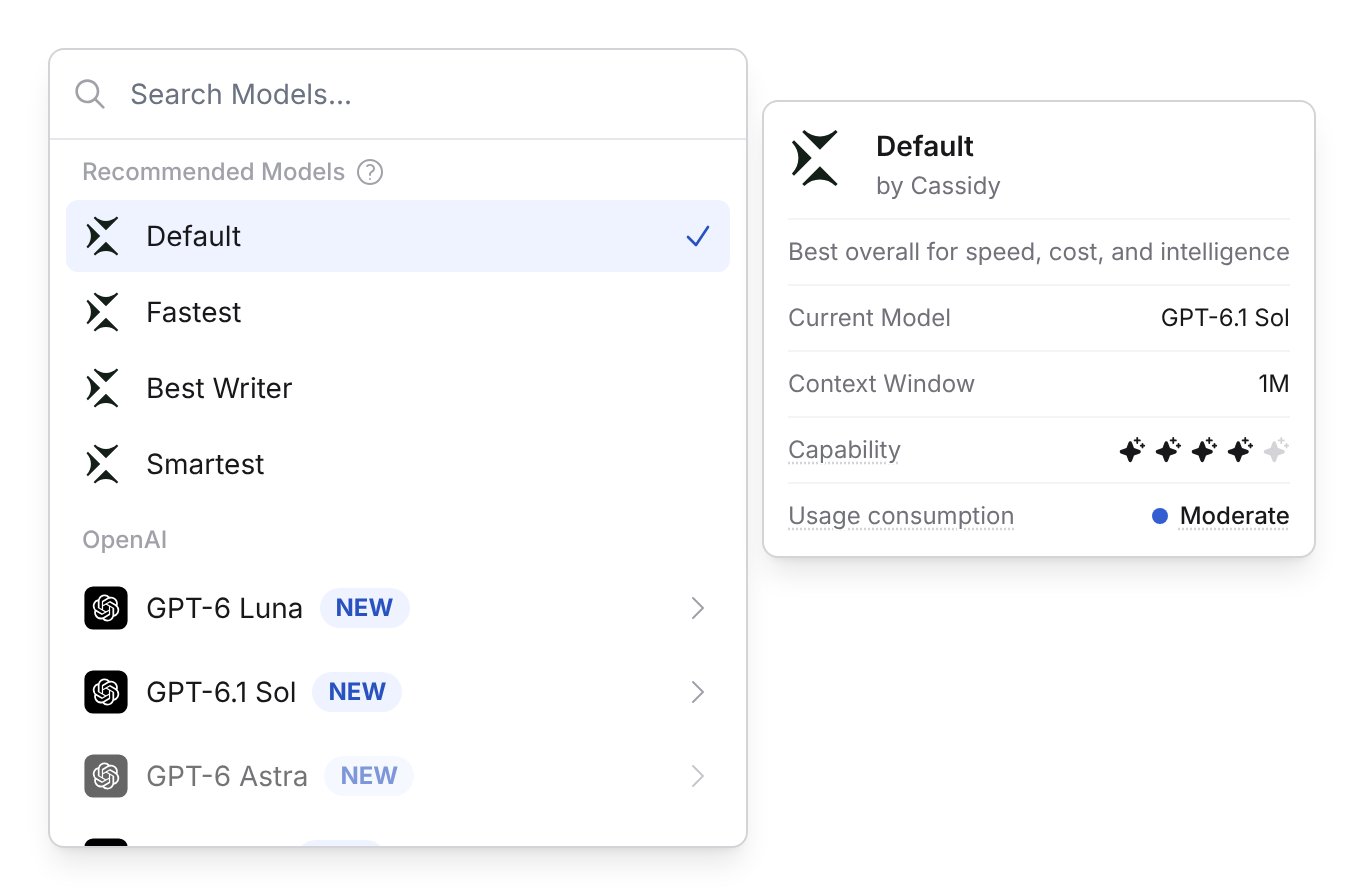1362x896 pixels.
Task: Click the GPT-6.1 Sol value in details card
Action: [1225, 318]
